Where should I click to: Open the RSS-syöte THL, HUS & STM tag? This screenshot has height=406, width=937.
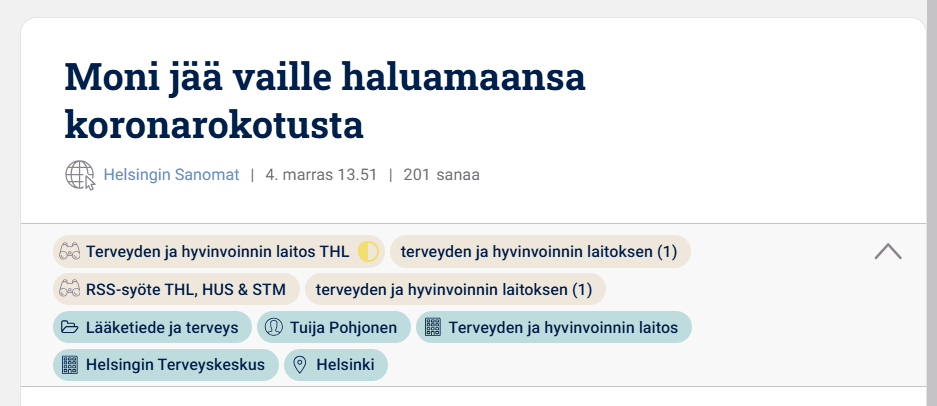pyautogui.click(x=186, y=290)
